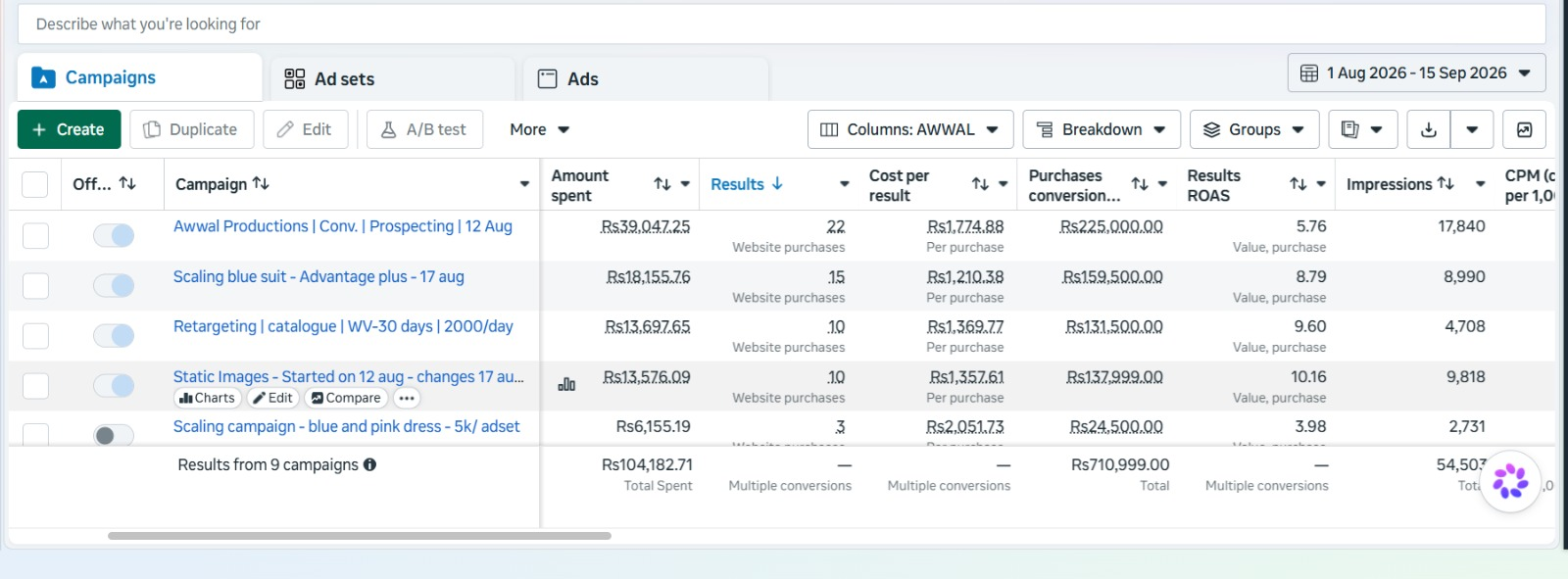Open the charts view icon button at far right
Screen dimensions: 1568x579
[x=1524, y=129]
